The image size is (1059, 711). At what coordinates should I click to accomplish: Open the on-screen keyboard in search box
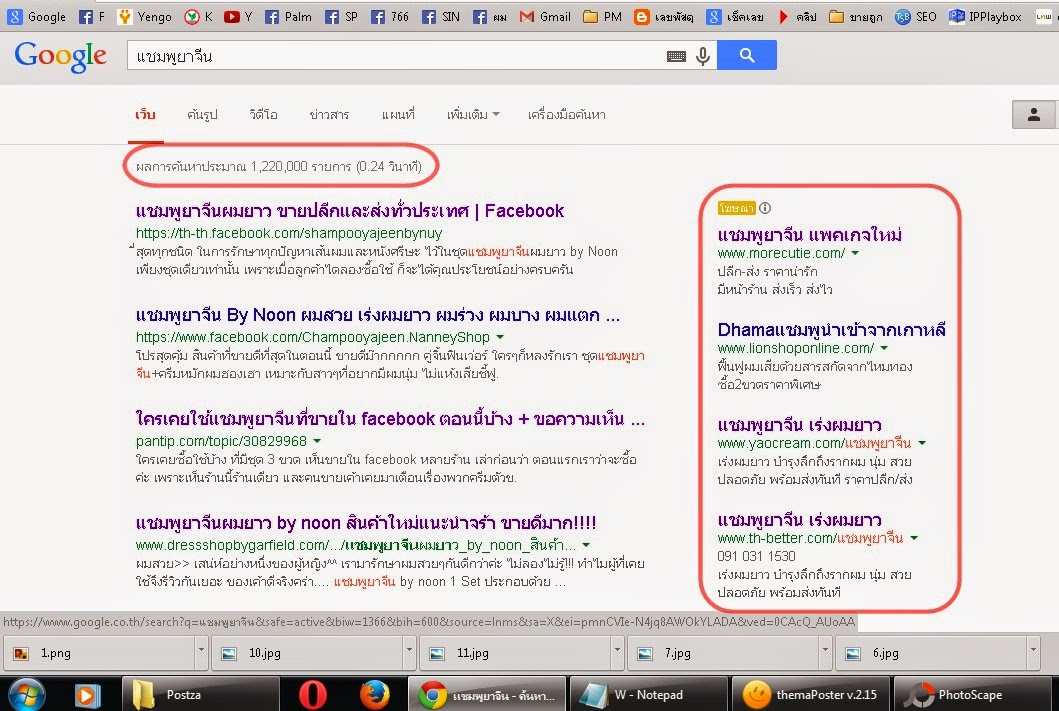pyautogui.click(x=676, y=56)
